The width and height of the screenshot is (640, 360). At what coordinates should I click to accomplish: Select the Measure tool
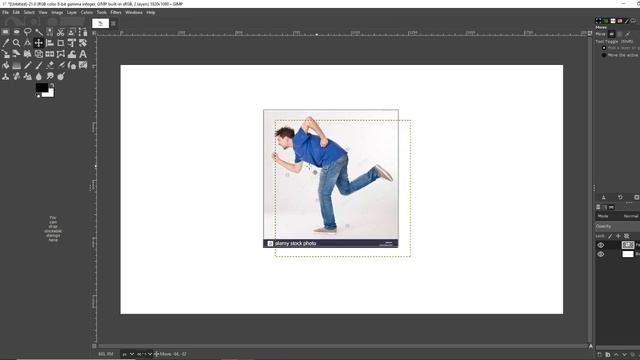click(27, 43)
